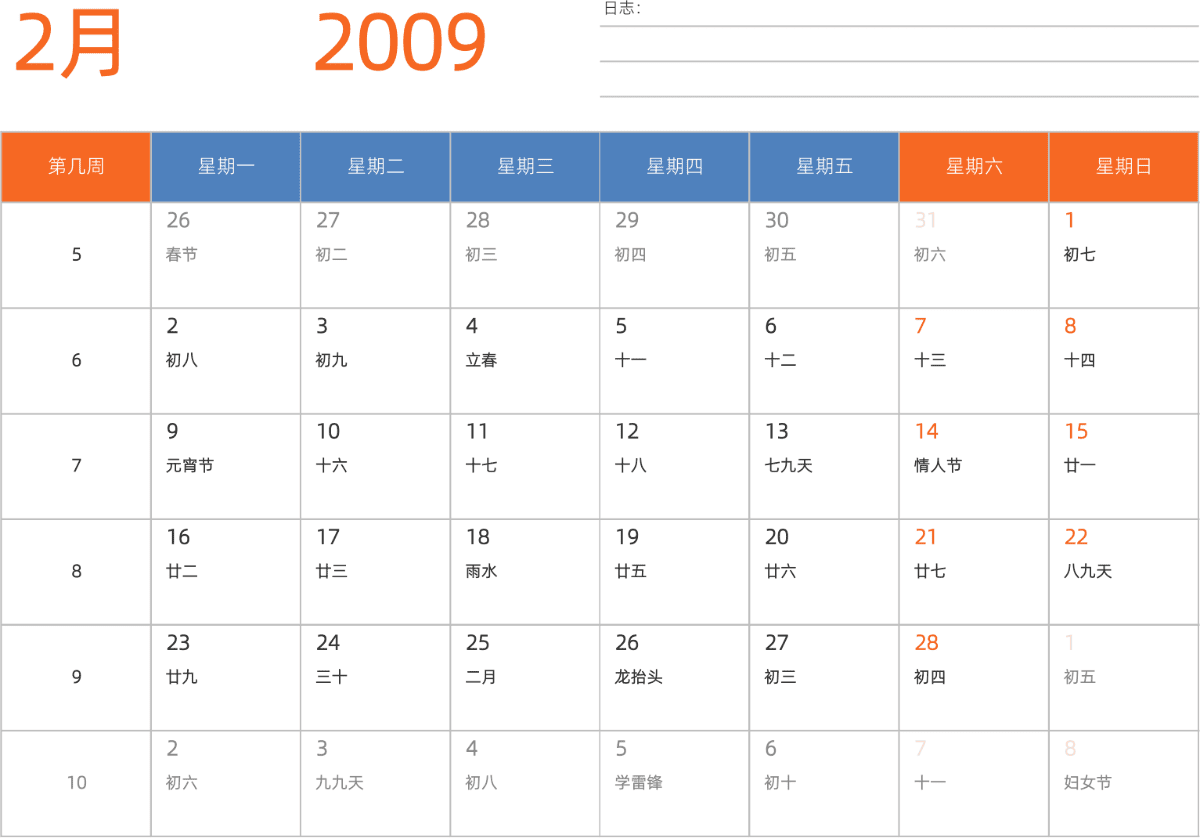
Task: Select February 26 labeled 龙抬头
Action: (x=674, y=678)
